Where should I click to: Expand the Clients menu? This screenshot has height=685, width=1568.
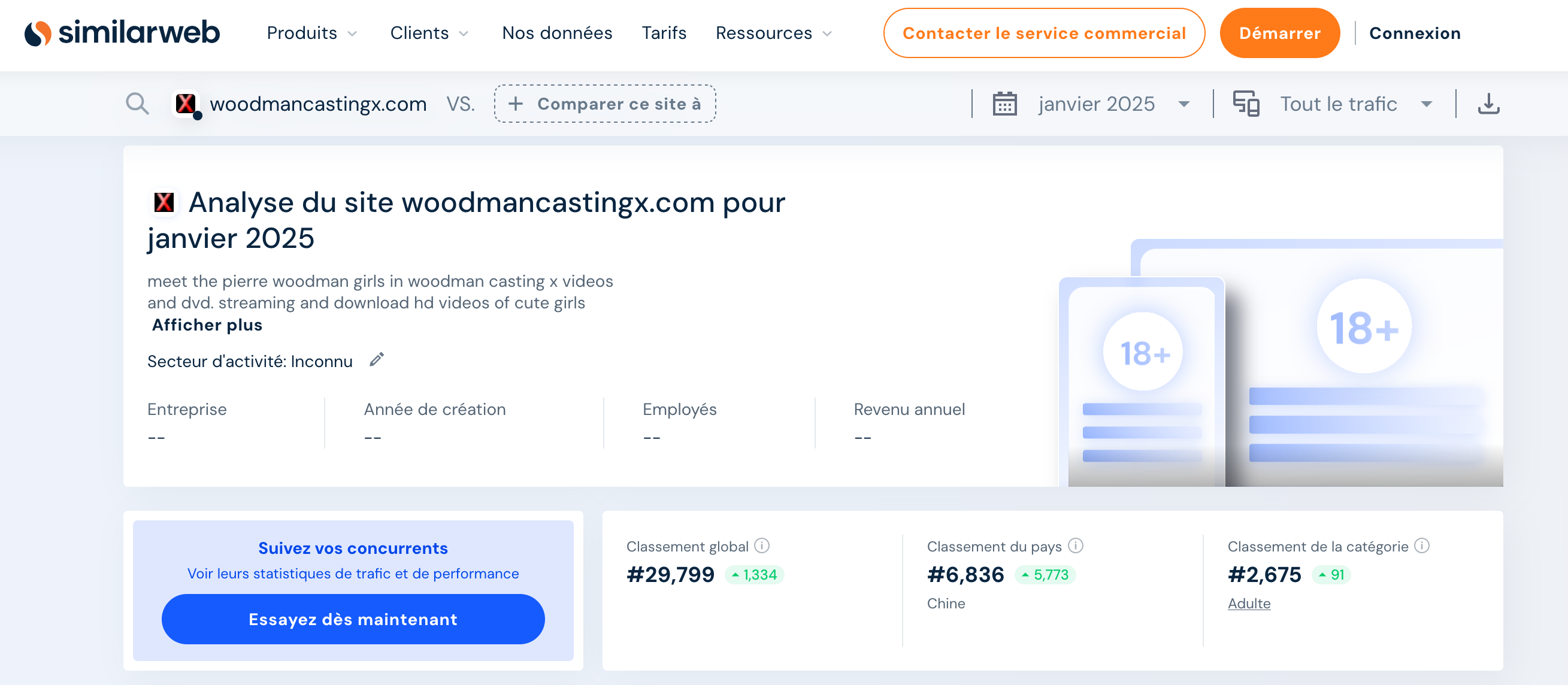tap(429, 33)
